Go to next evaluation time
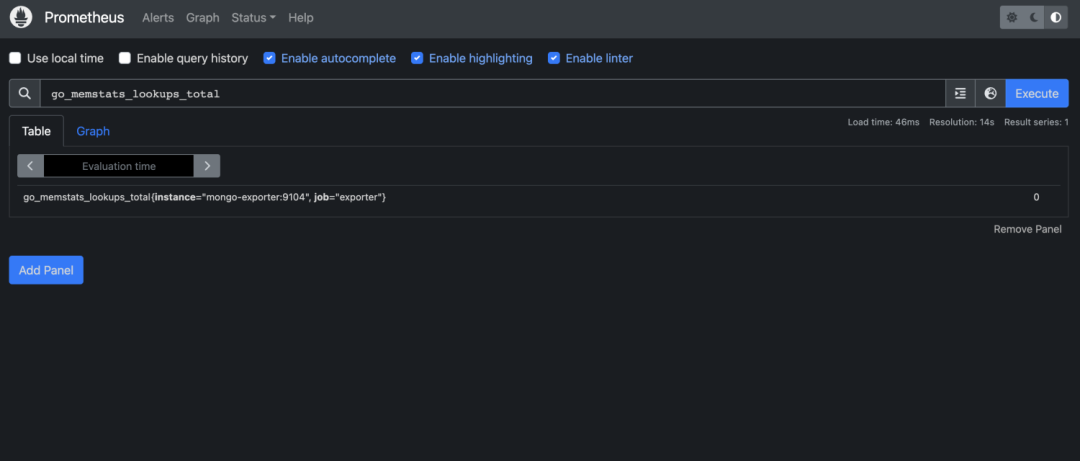This screenshot has width=1080, height=461. pos(207,166)
